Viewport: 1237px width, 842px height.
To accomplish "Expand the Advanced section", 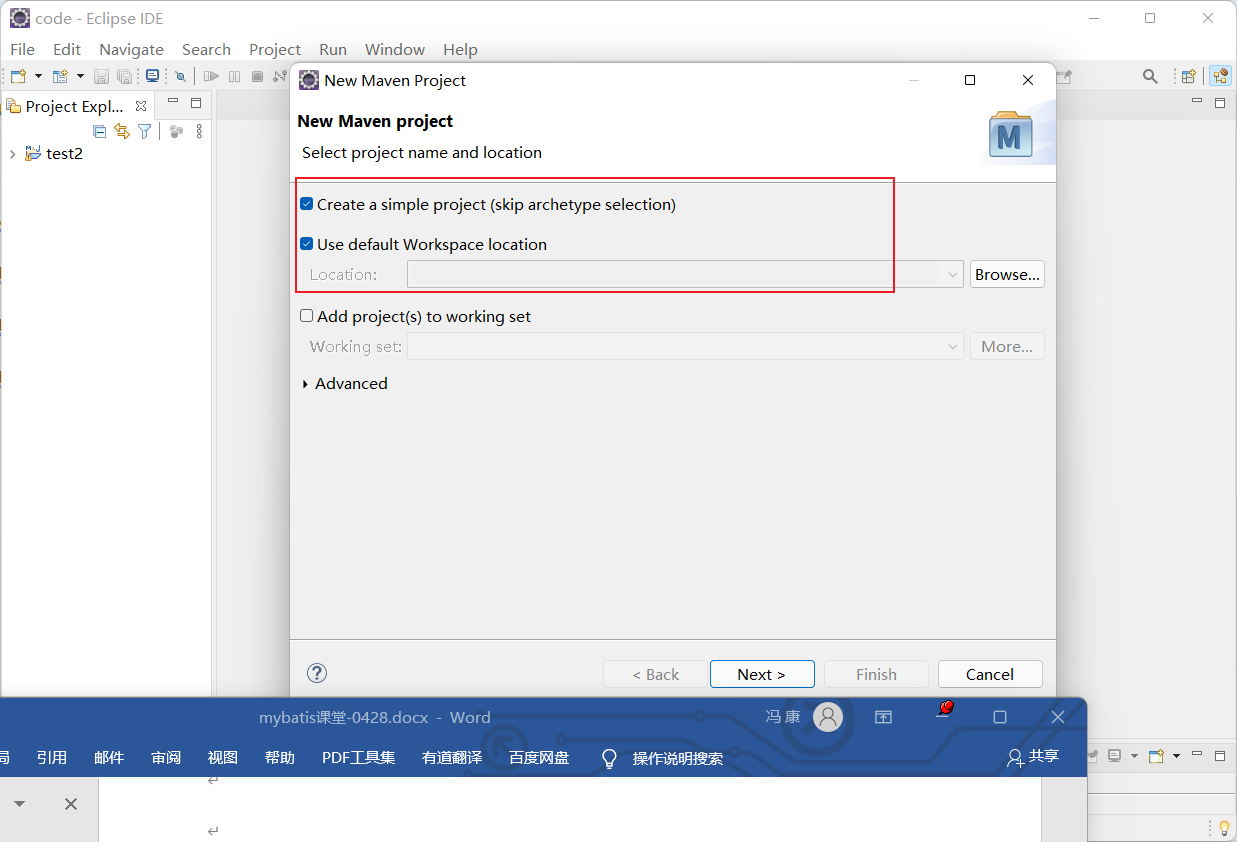I will (306, 384).
